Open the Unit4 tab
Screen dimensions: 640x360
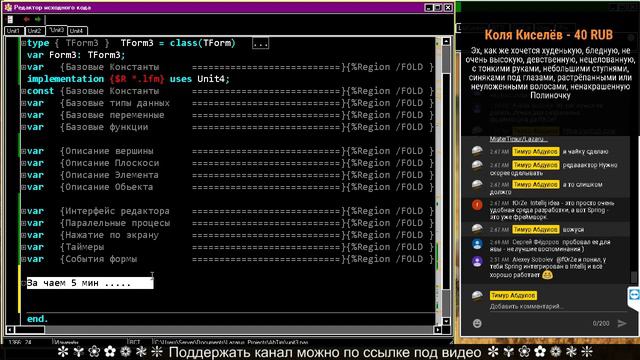coord(77,31)
